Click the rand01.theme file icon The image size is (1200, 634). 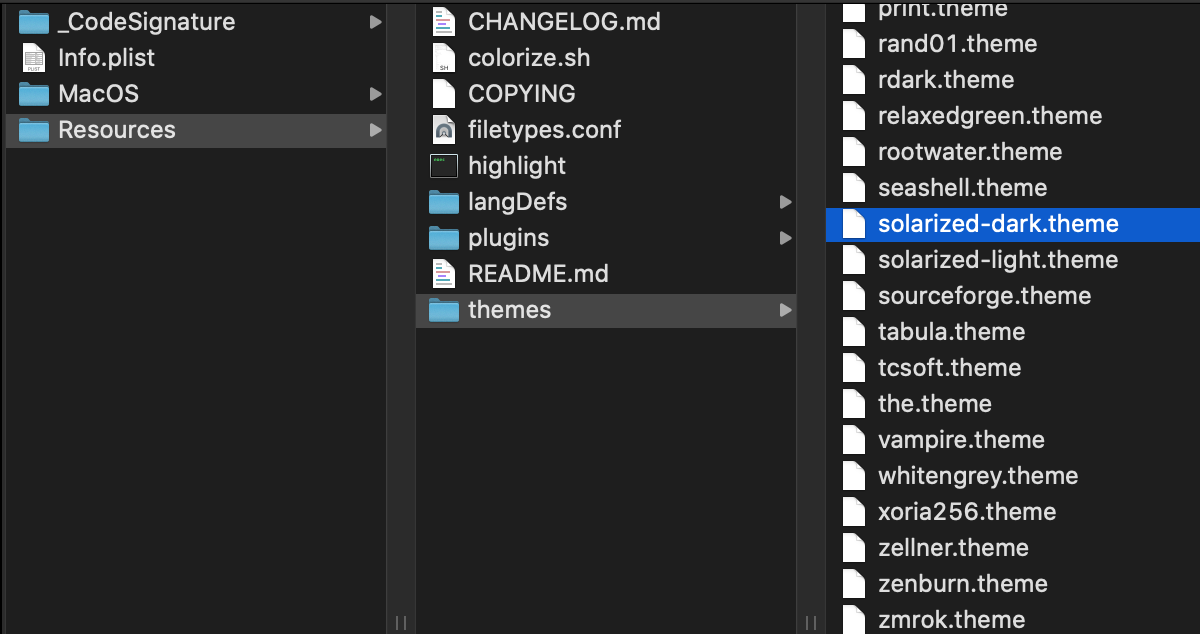pos(853,44)
